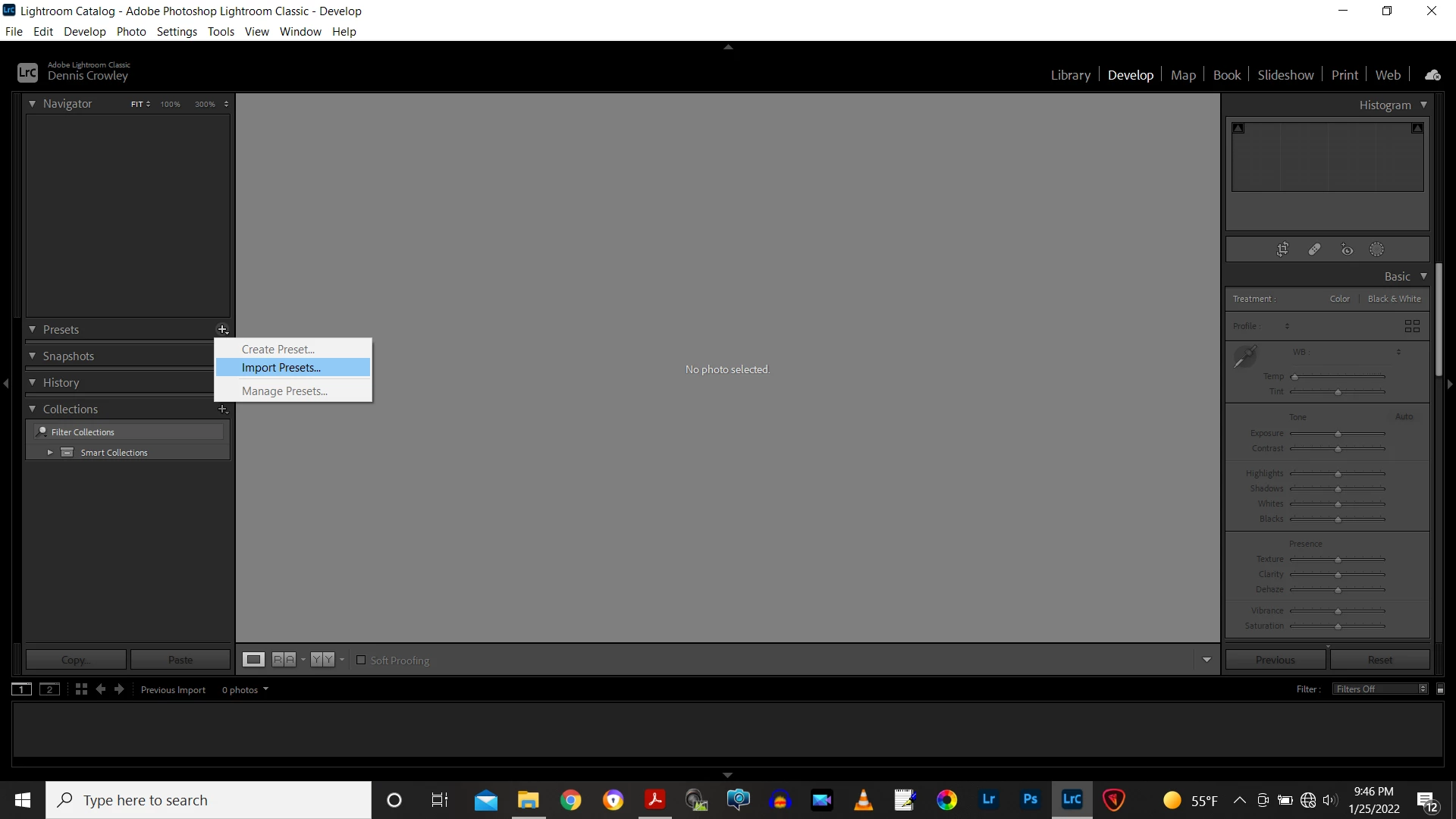This screenshot has height=819, width=1456.
Task: Switch to Grid view in filmstrip bar
Action: pyautogui.click(x=81, y=689)
